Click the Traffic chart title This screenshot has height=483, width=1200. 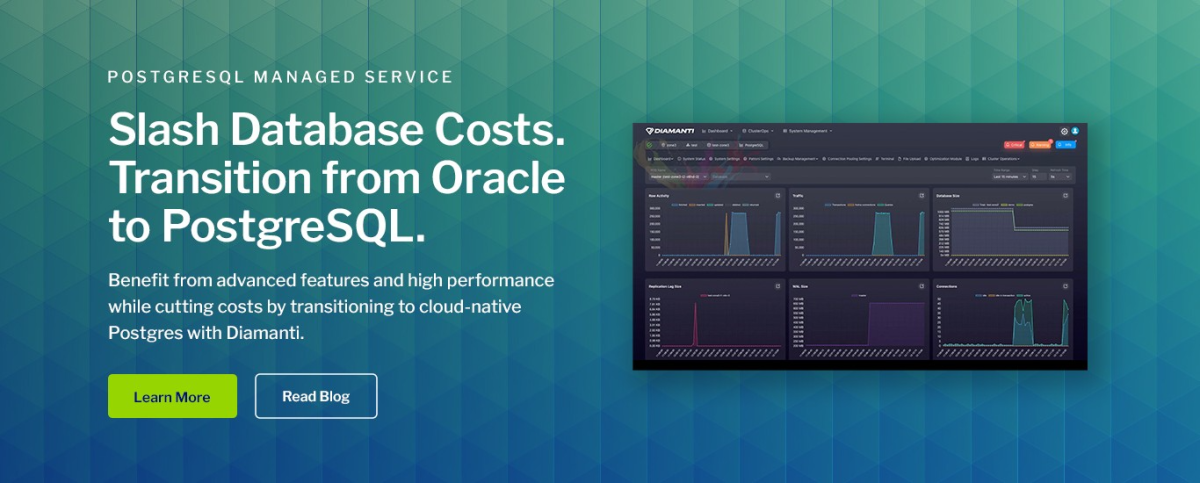pyautogui.click(x=798, y=195)
